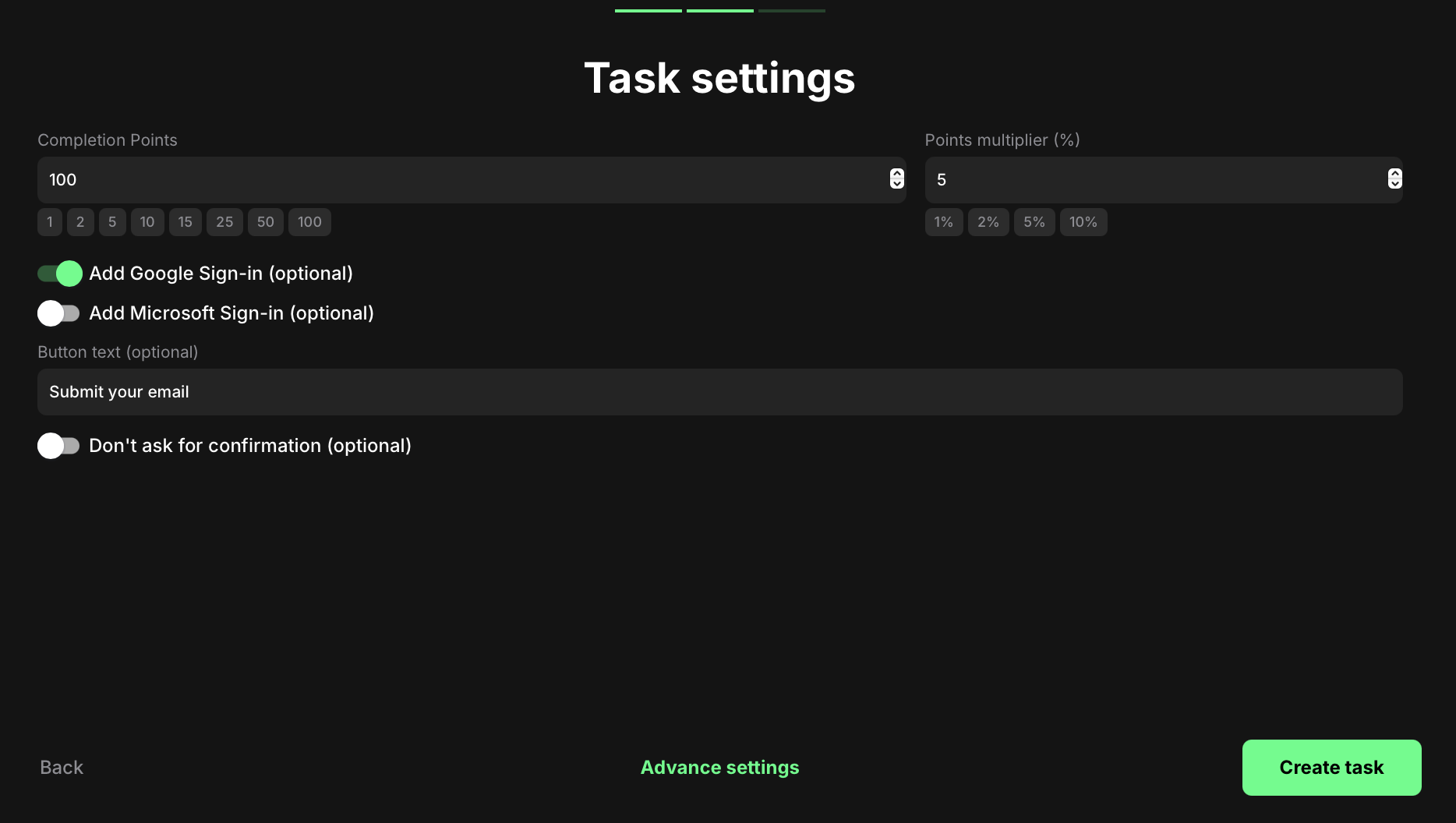Enable Add Microsoft Sign-in switch
The width and height of the screenshot is (1456, 823).
tap(59, 313)
